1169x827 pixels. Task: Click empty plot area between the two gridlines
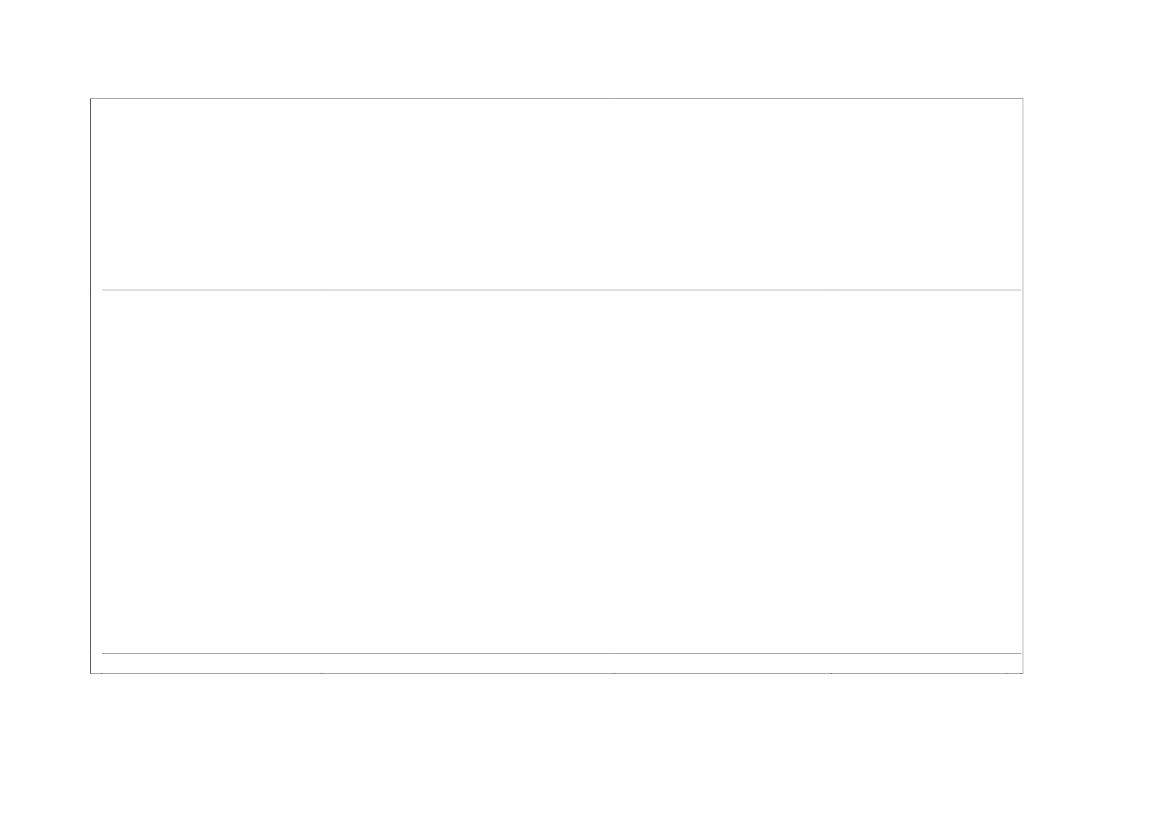(x=557, y=471)
